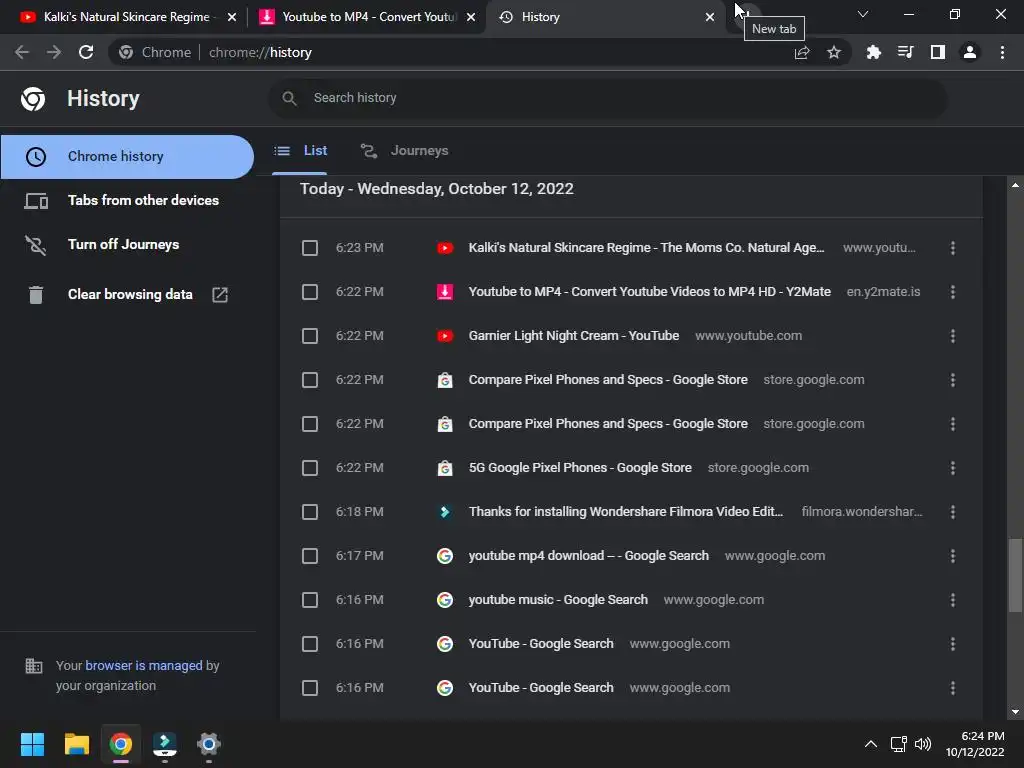
Task: Open more actions for youtube mp4 download search
Action: [953, 556]
